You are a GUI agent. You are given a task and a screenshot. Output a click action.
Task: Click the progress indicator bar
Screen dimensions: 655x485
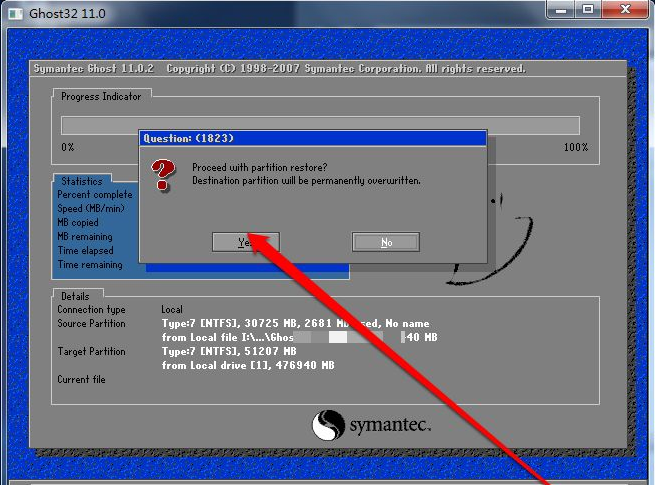pos(320,125)
